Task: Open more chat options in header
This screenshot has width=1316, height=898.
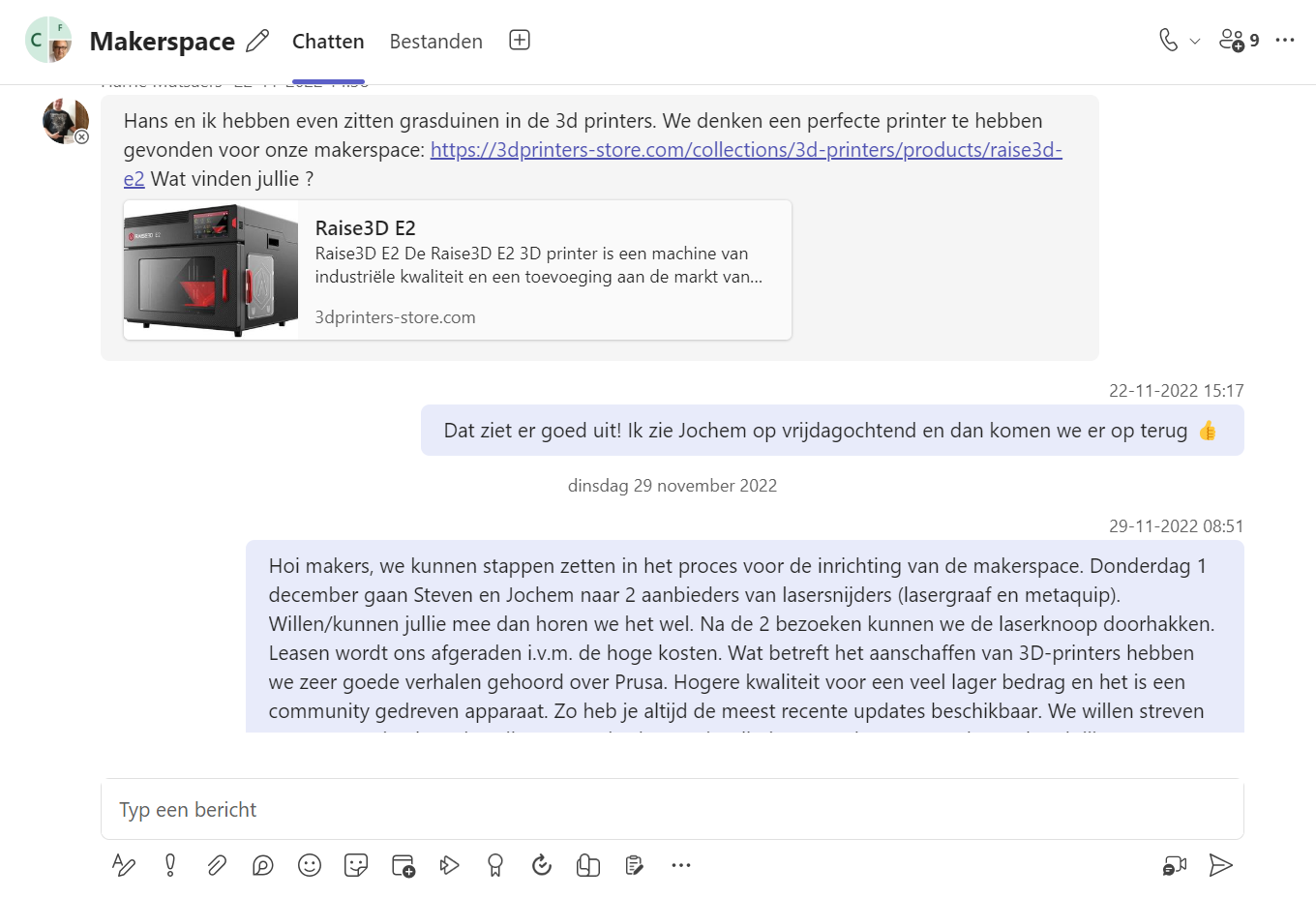Action: 1285,40
